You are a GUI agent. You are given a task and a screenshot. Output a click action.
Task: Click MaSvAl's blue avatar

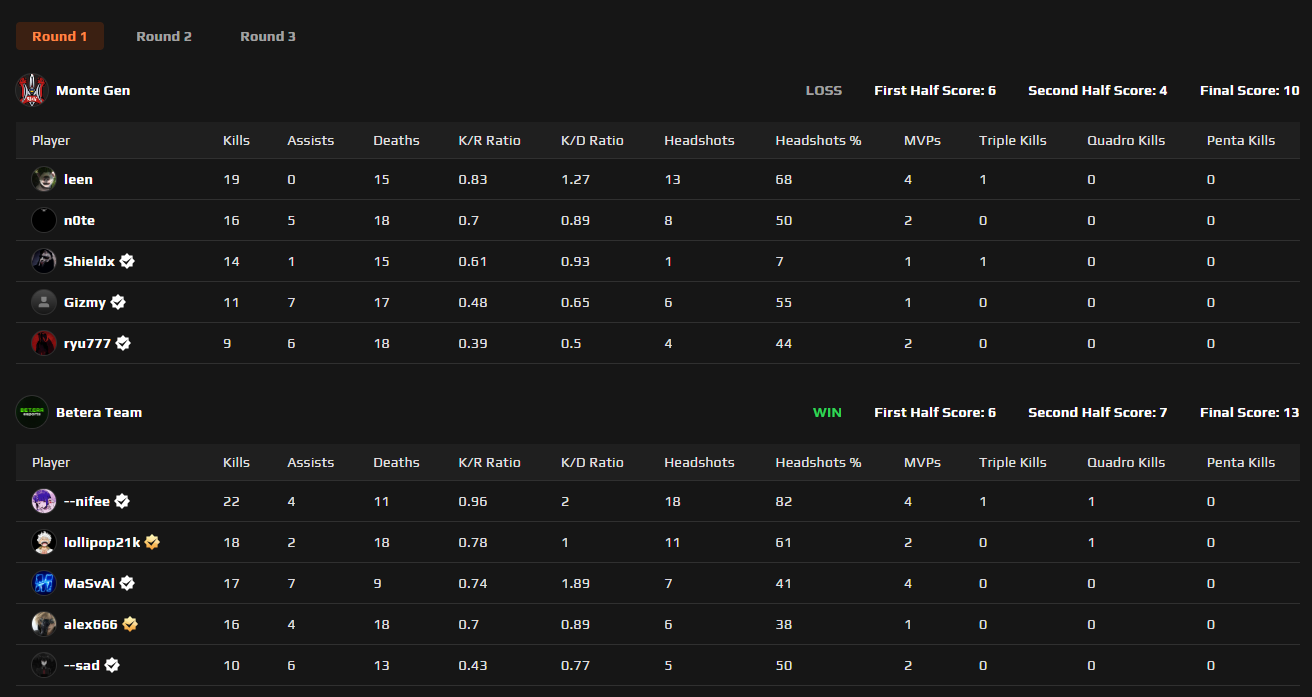[44, 583]
